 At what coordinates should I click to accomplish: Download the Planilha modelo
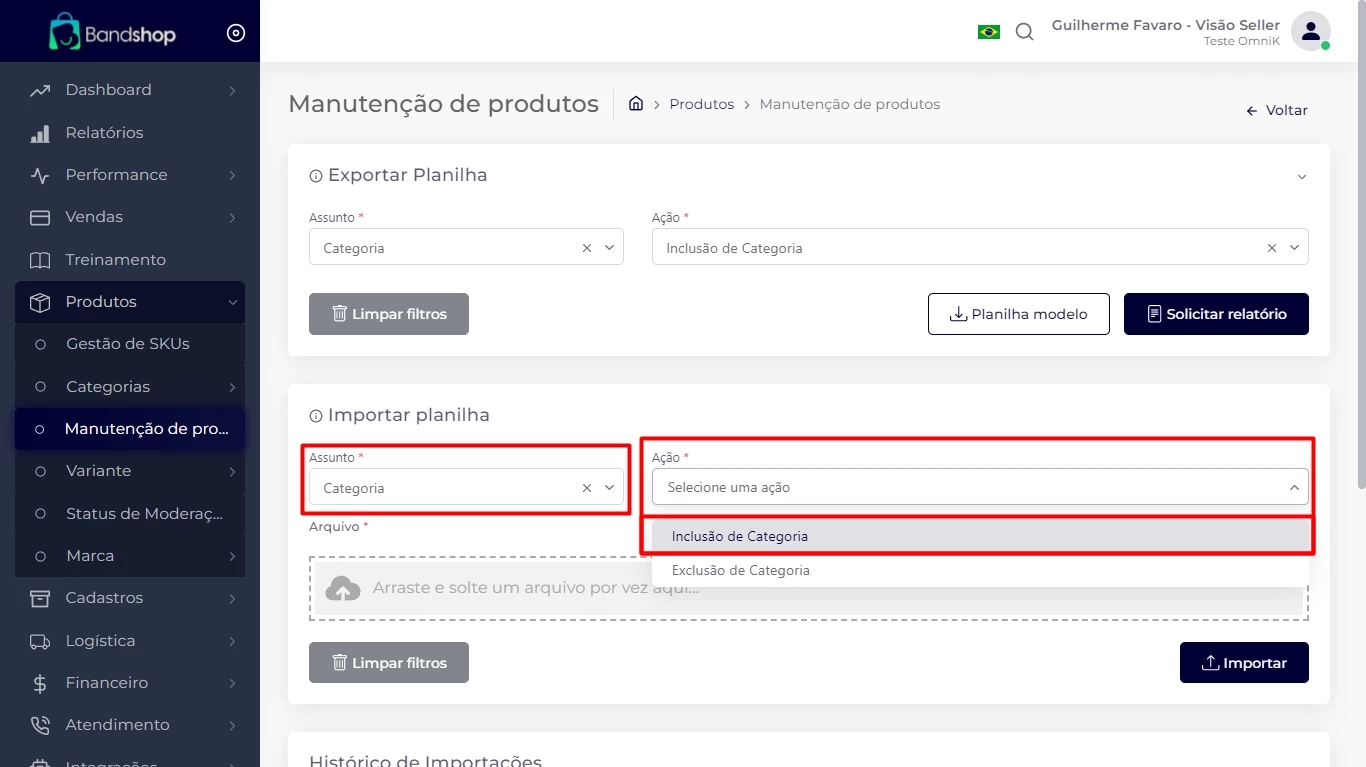pyautogui.click(x=1018, y=314)
